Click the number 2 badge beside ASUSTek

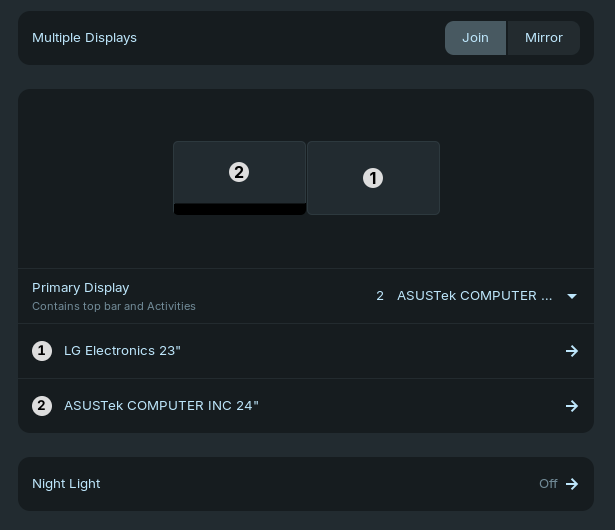(42, 406)
